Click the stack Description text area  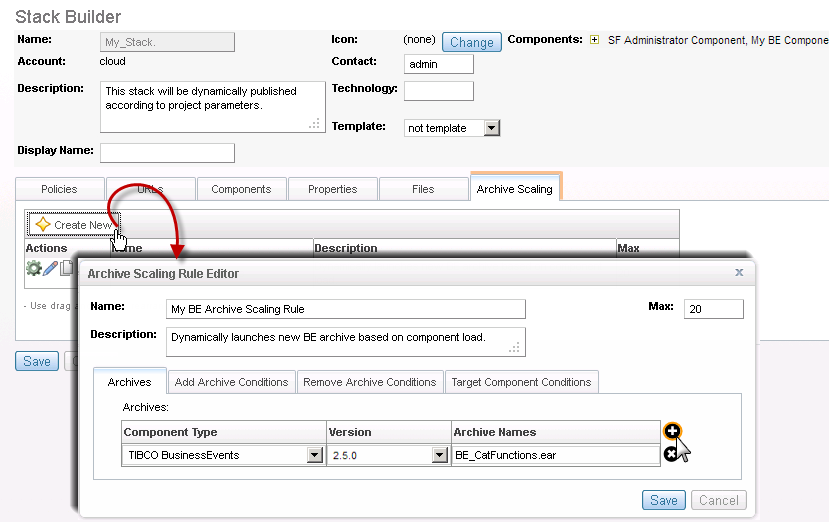(213, 107)
